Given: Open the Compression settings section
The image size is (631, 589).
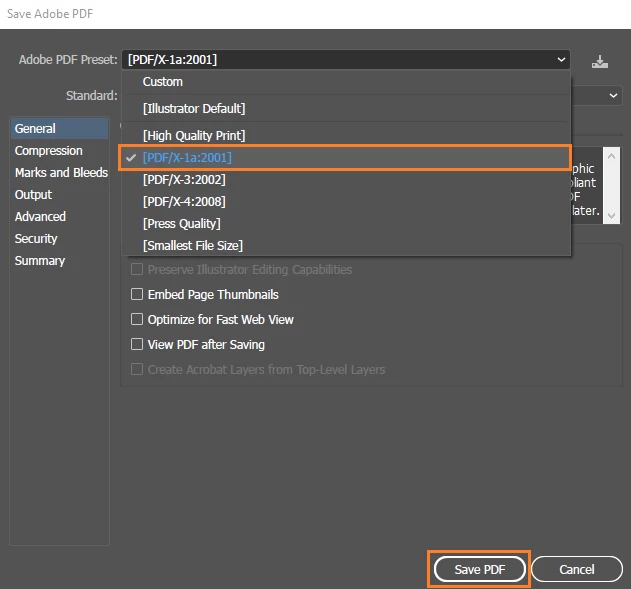Looking at the screenshot, I should (x=49, y=151).
